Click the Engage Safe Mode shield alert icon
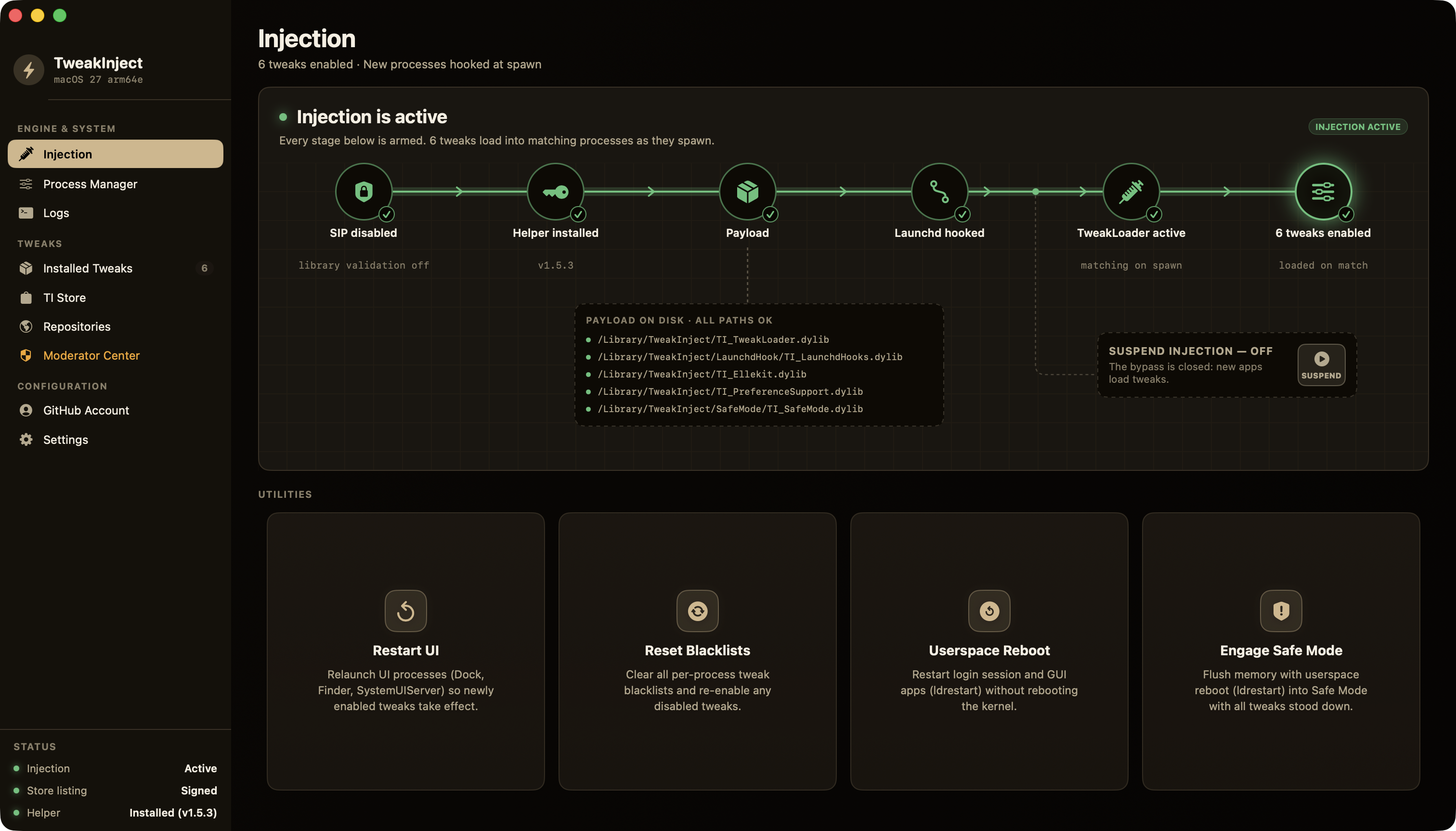The width and height of the screenshot is (1456, 831). [1281, 610]
